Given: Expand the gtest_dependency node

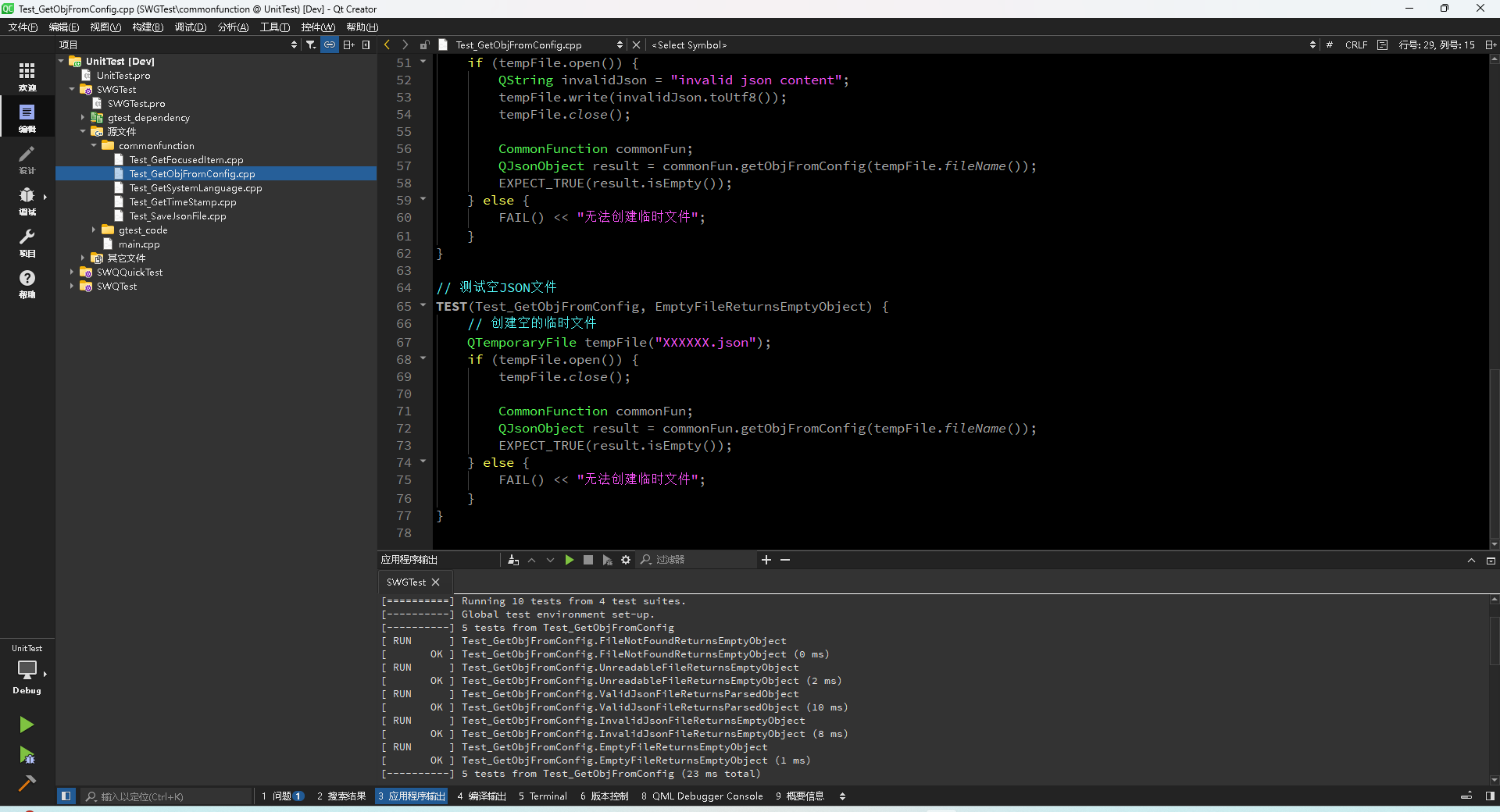Looking at the screenshot, I should tap(83, 117).
